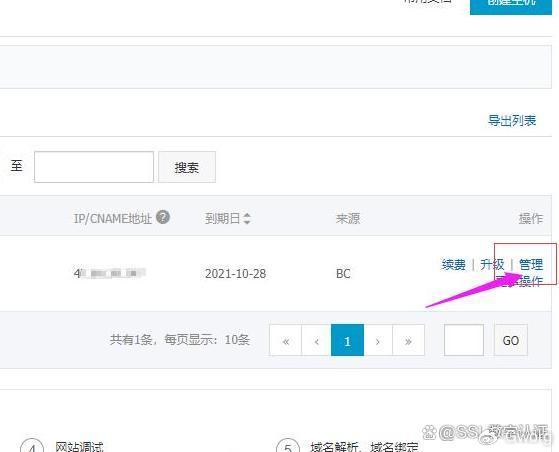Select page 1 in pagination
559x452 pixels.
point(347,340)
